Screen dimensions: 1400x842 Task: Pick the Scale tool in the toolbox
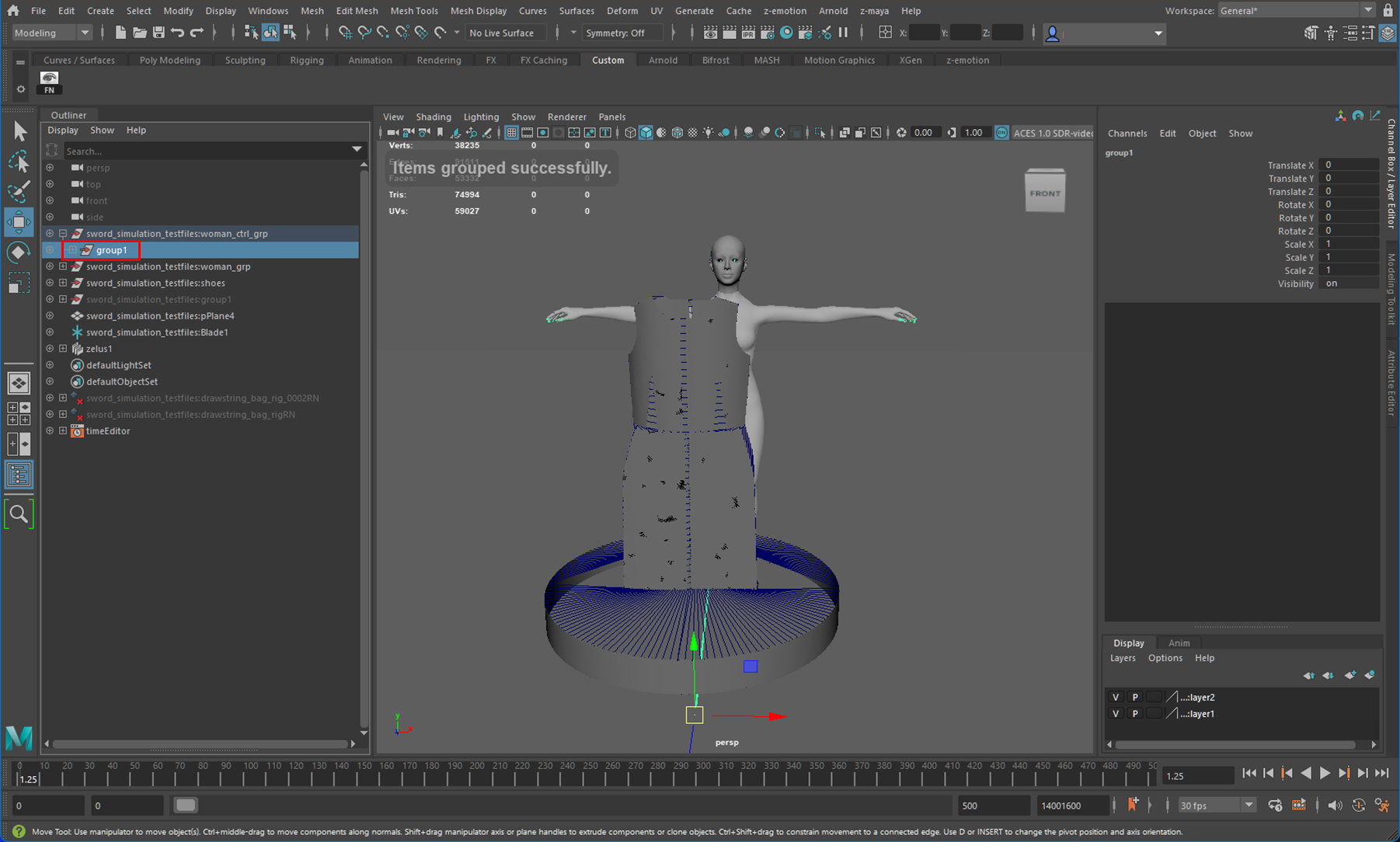point(19,284)
